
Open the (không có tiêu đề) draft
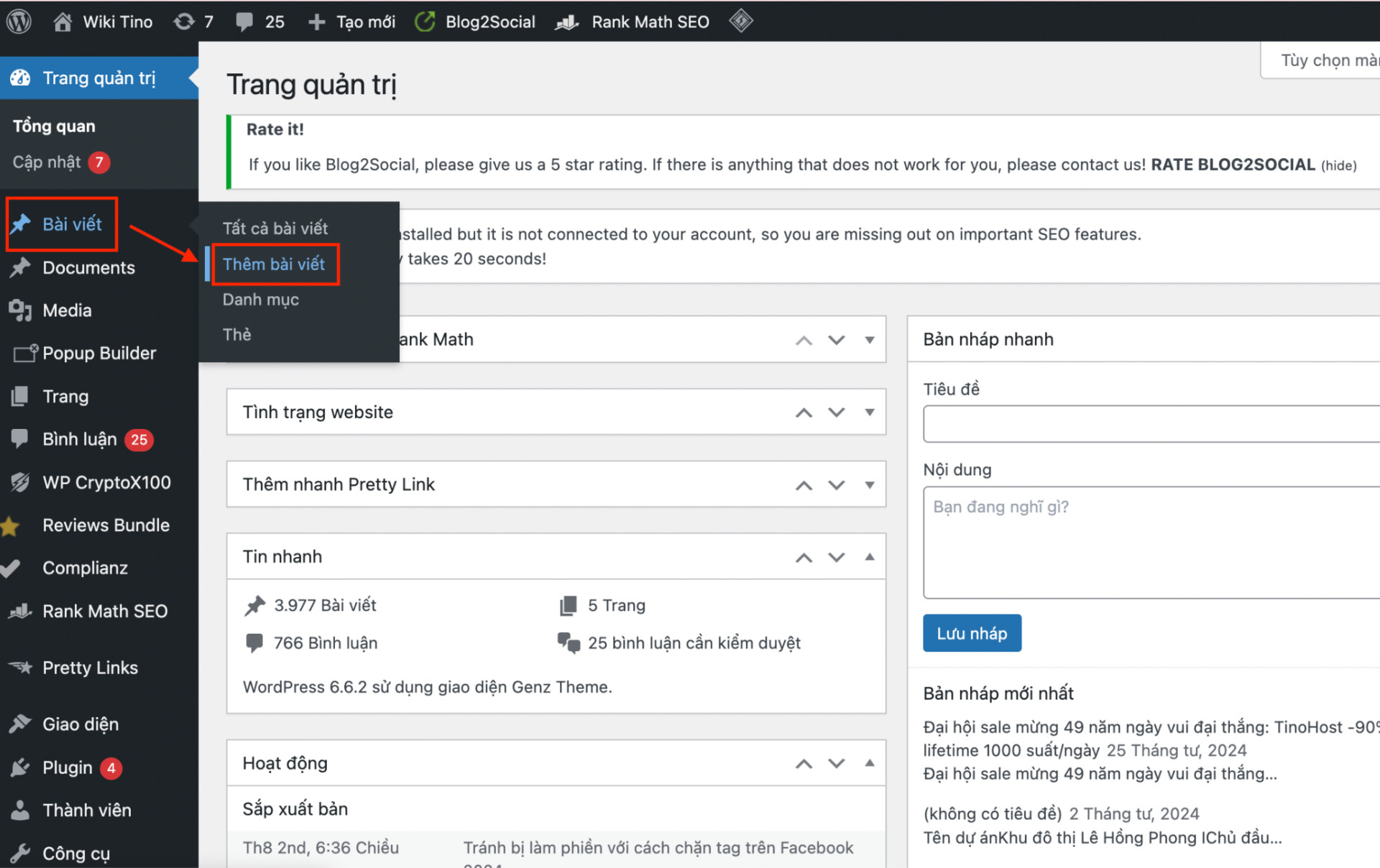point(993,813)
